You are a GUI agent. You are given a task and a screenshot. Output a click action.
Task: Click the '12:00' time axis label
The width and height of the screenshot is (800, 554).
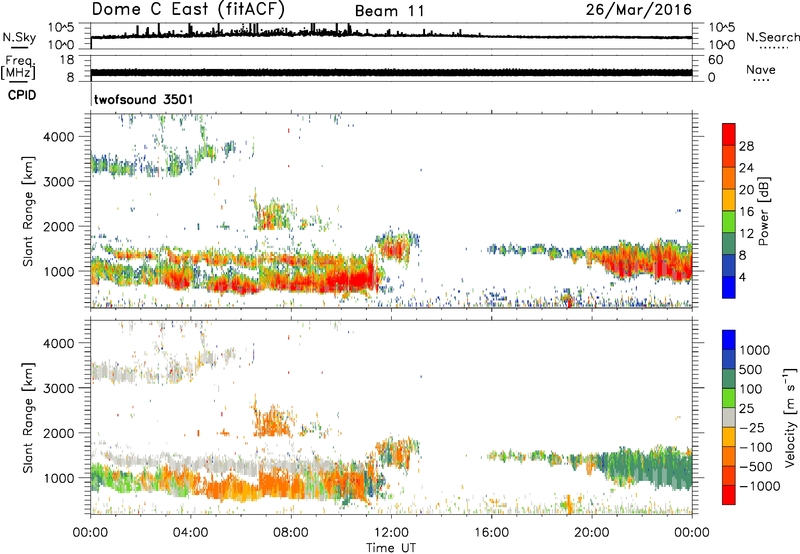391,533
